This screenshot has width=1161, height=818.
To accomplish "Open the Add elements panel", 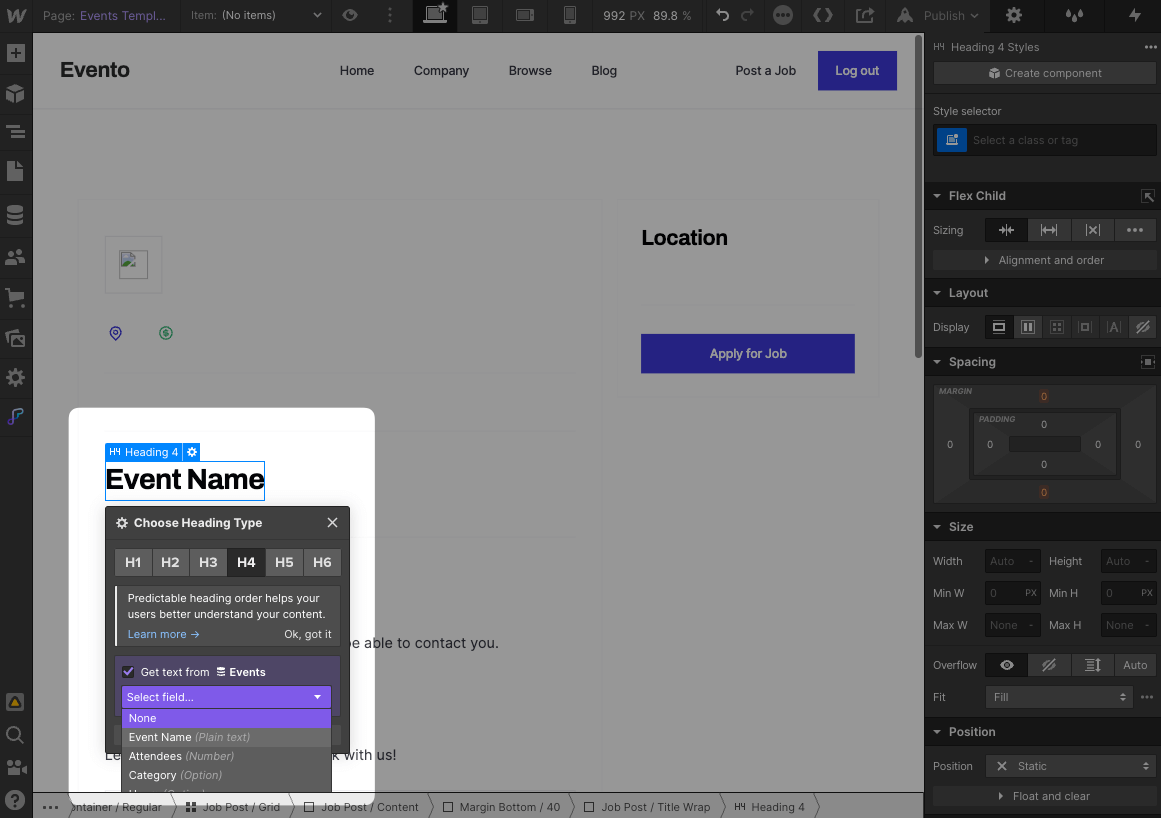I will (16, 53).
